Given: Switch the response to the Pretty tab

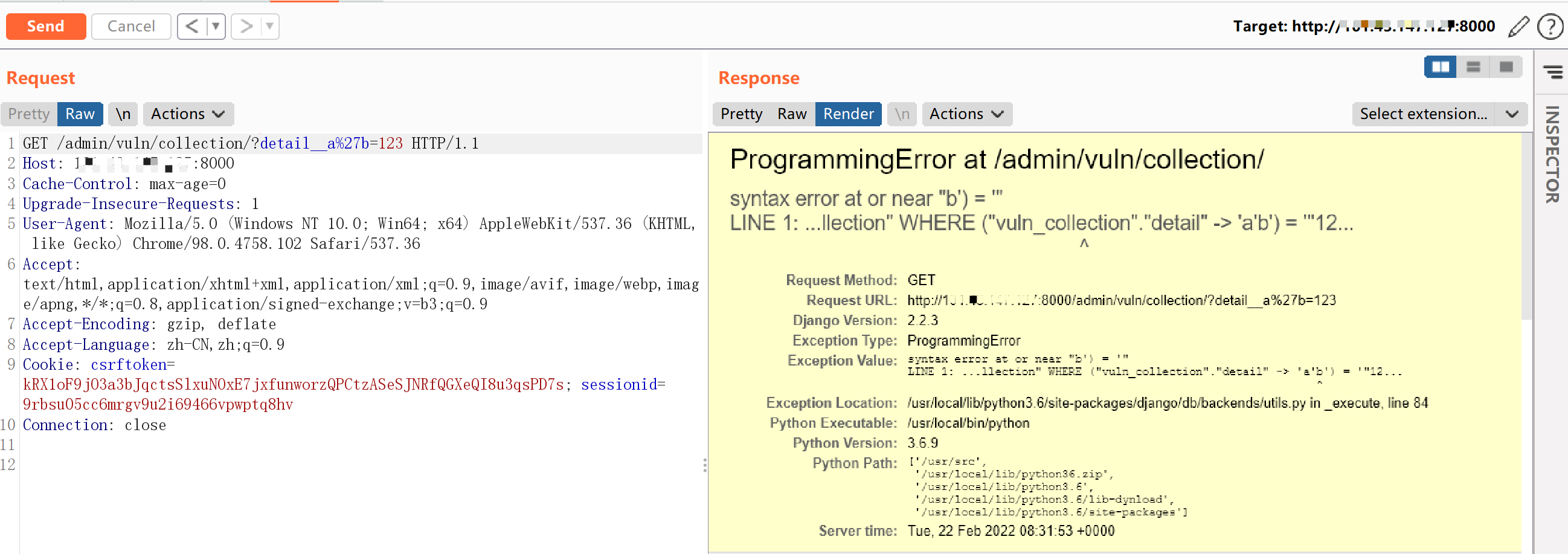Looking at the screenshot, I should click(741, 114).
